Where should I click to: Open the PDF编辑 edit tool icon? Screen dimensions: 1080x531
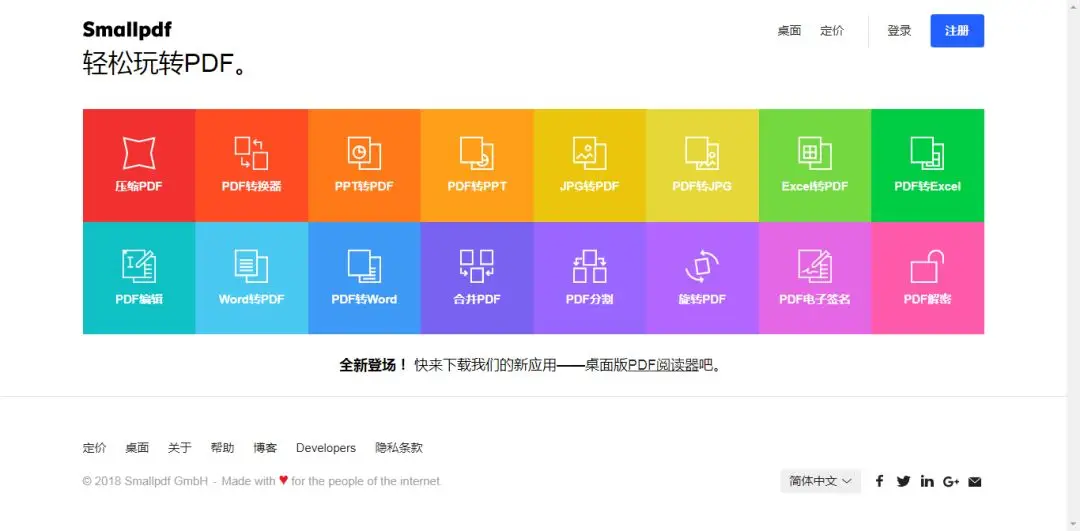[x=139, y=266]
